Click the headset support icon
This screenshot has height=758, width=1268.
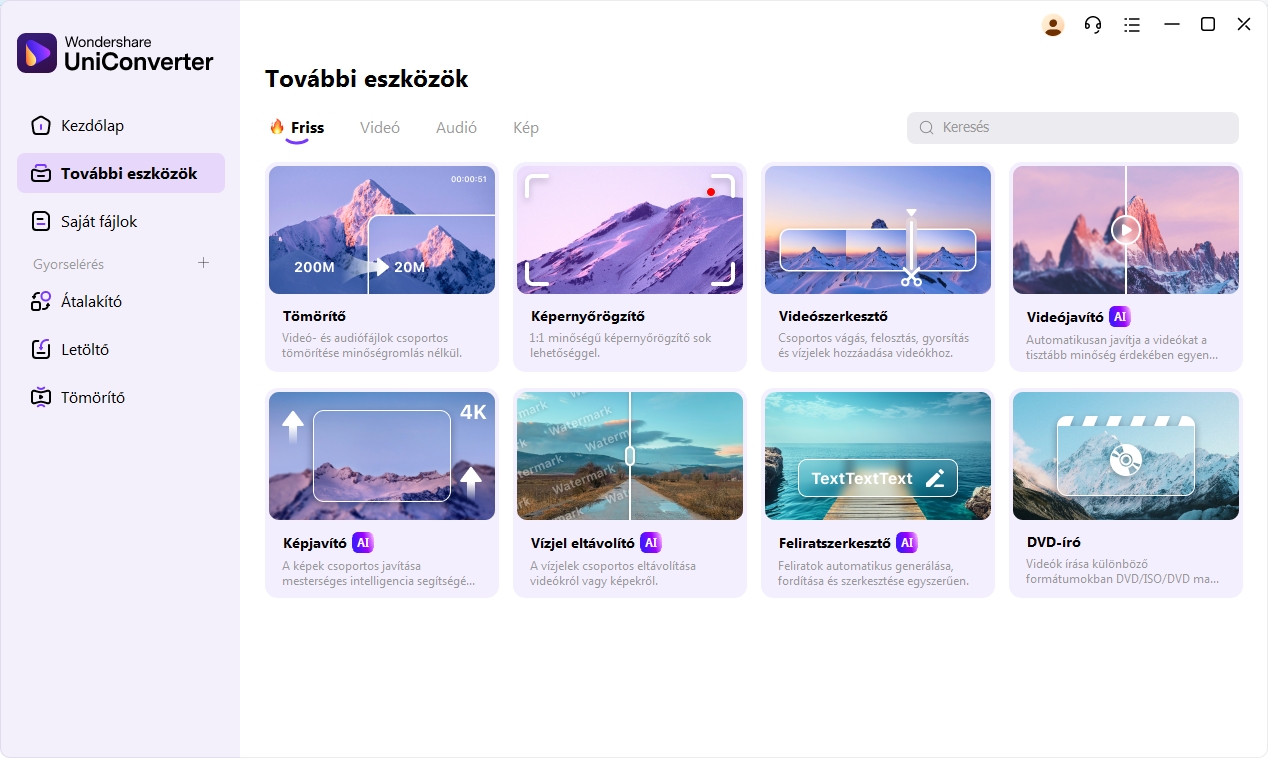[1093, 25]
